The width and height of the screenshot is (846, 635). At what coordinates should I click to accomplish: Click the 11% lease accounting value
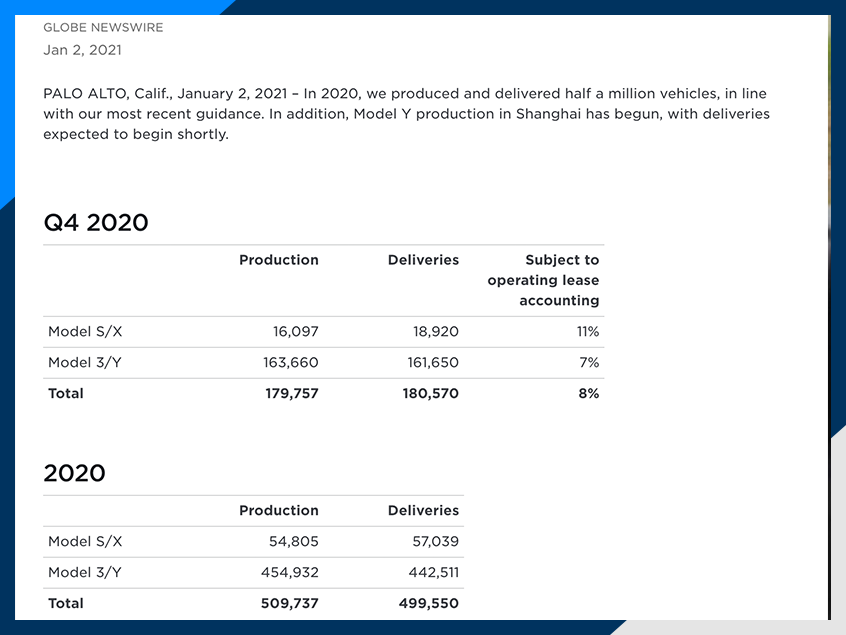click(x=588, y=331)
